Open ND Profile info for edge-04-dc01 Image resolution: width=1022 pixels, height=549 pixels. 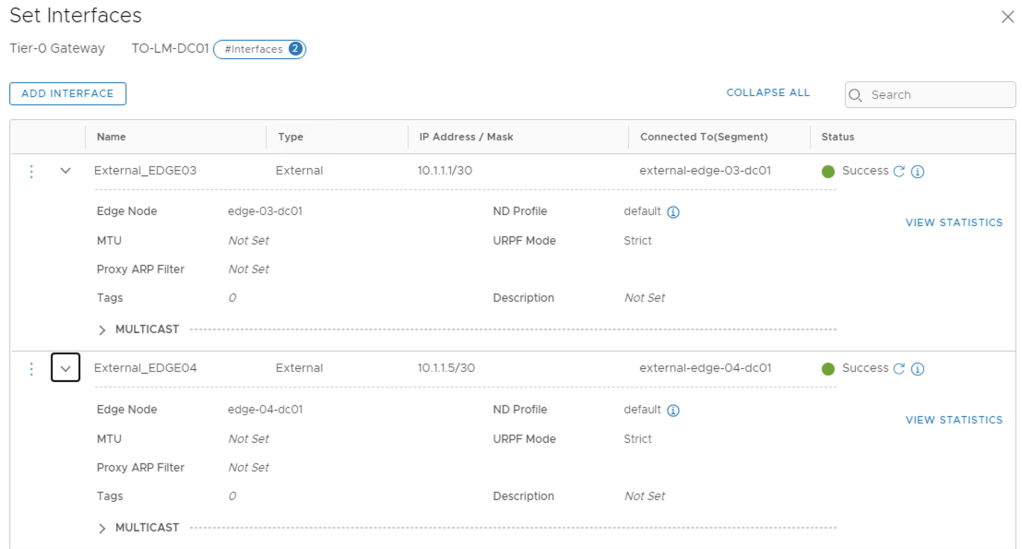coord(673,410)
